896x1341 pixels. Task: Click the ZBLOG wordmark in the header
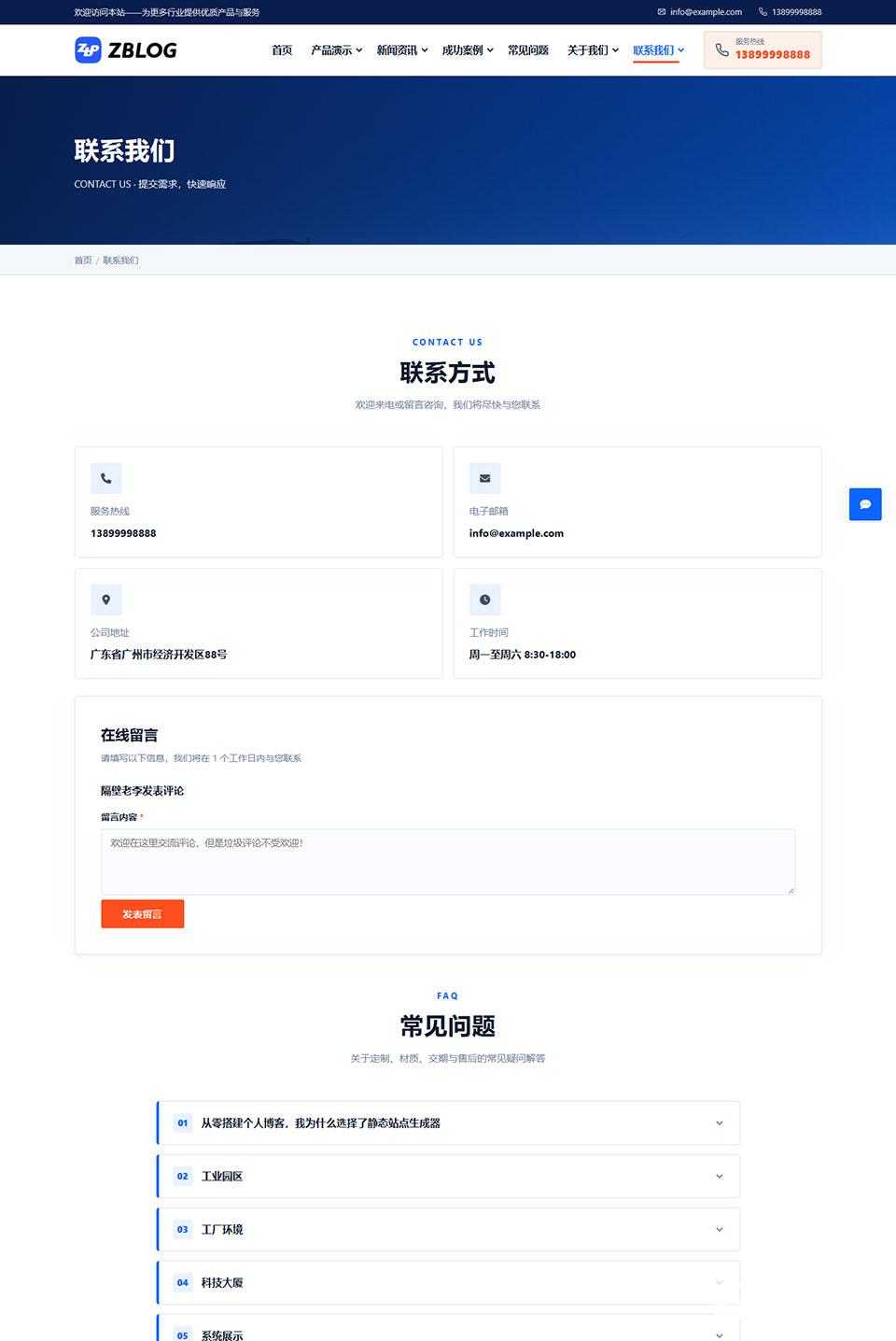point(142,50)
